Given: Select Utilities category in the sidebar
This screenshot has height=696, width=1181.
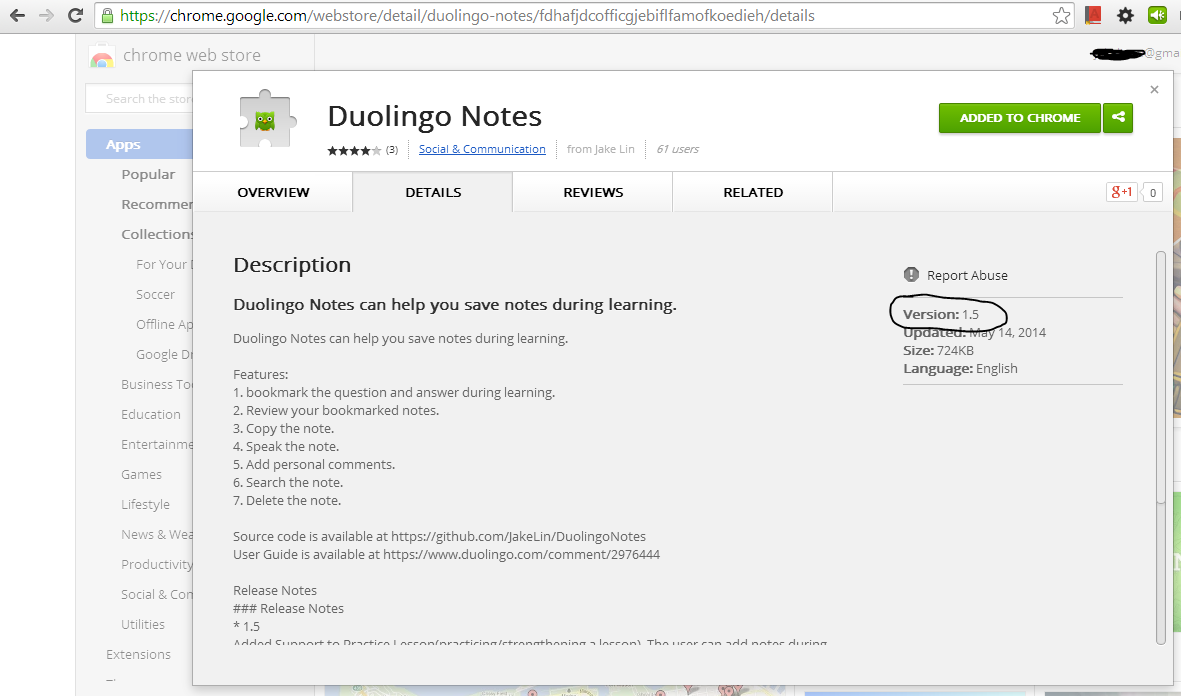Looking at the screenshot, I should [143, 624].
